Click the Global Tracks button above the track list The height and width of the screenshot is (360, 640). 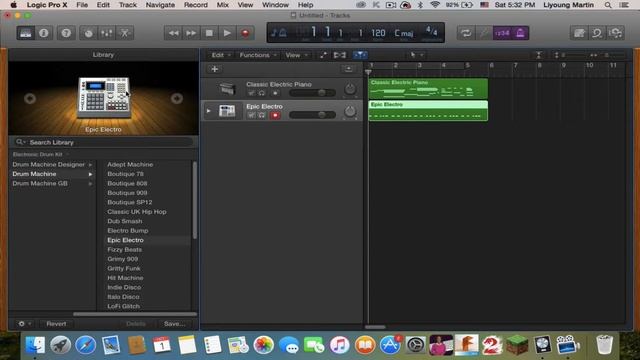click(348, 69)
